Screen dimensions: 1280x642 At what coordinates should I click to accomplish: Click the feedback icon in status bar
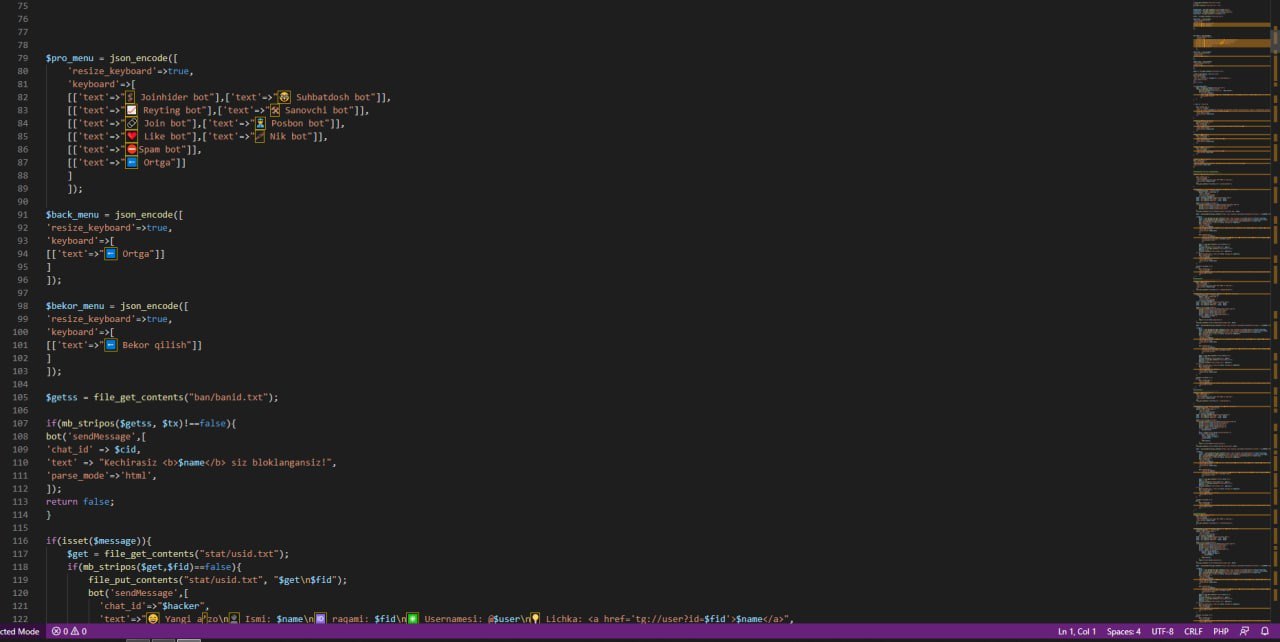click(x=1244, y=632)
